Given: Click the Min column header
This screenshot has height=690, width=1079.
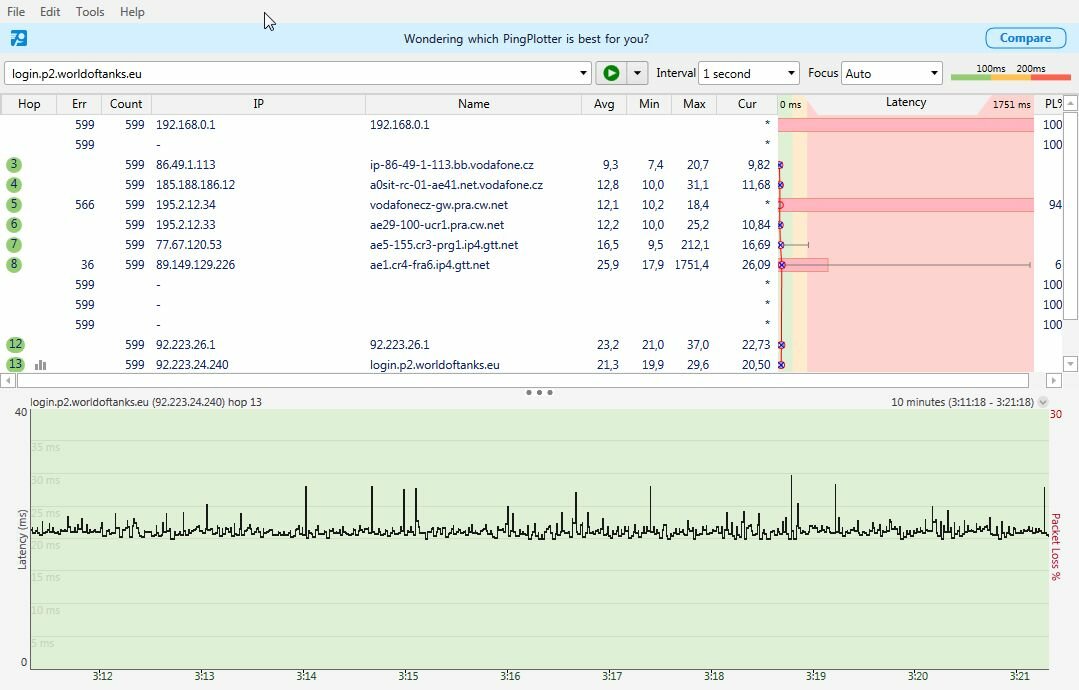Looking at the screenshot, I should click(x=649, y=104).
